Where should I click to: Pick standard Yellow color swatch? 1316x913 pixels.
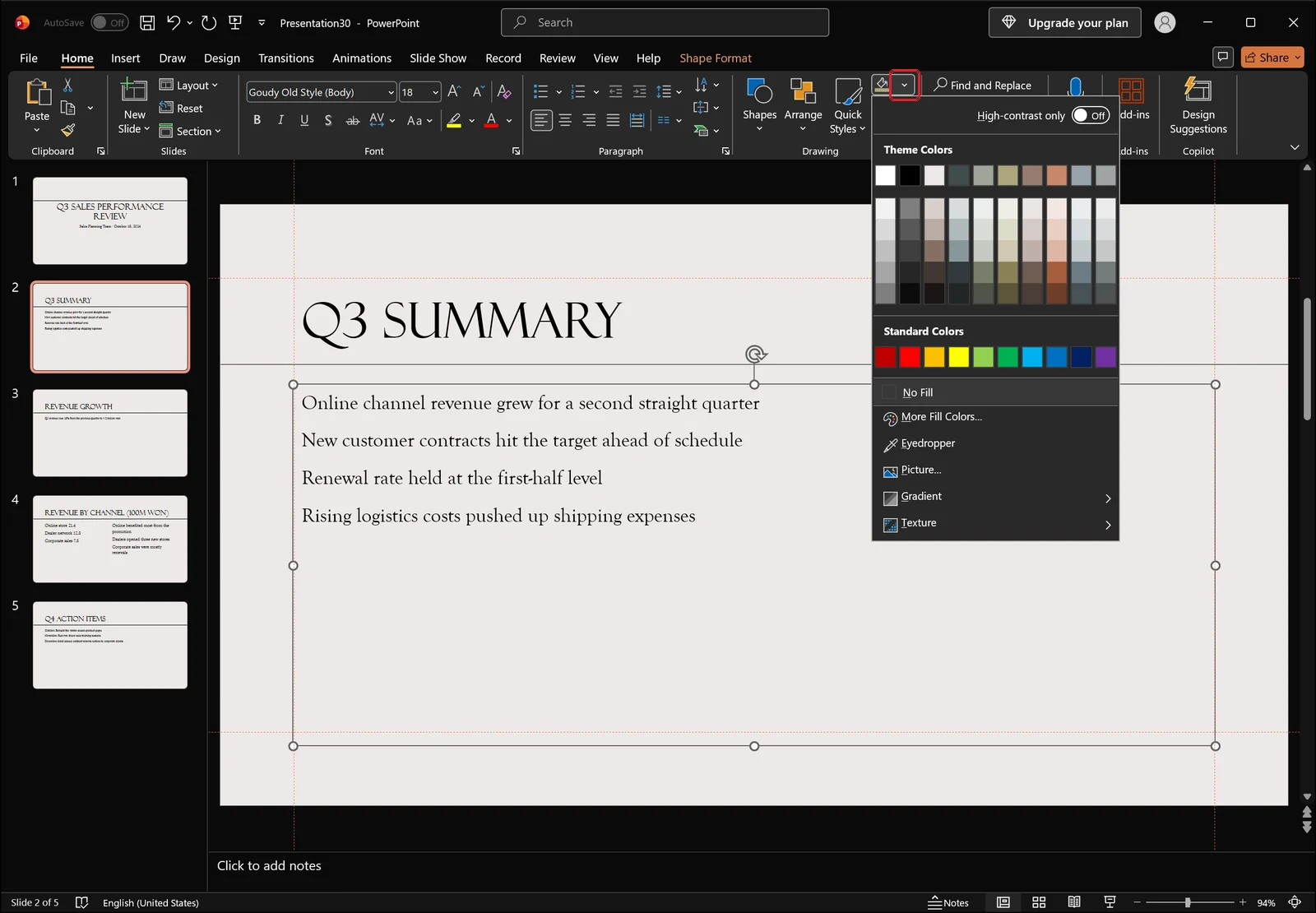(959, 357)
